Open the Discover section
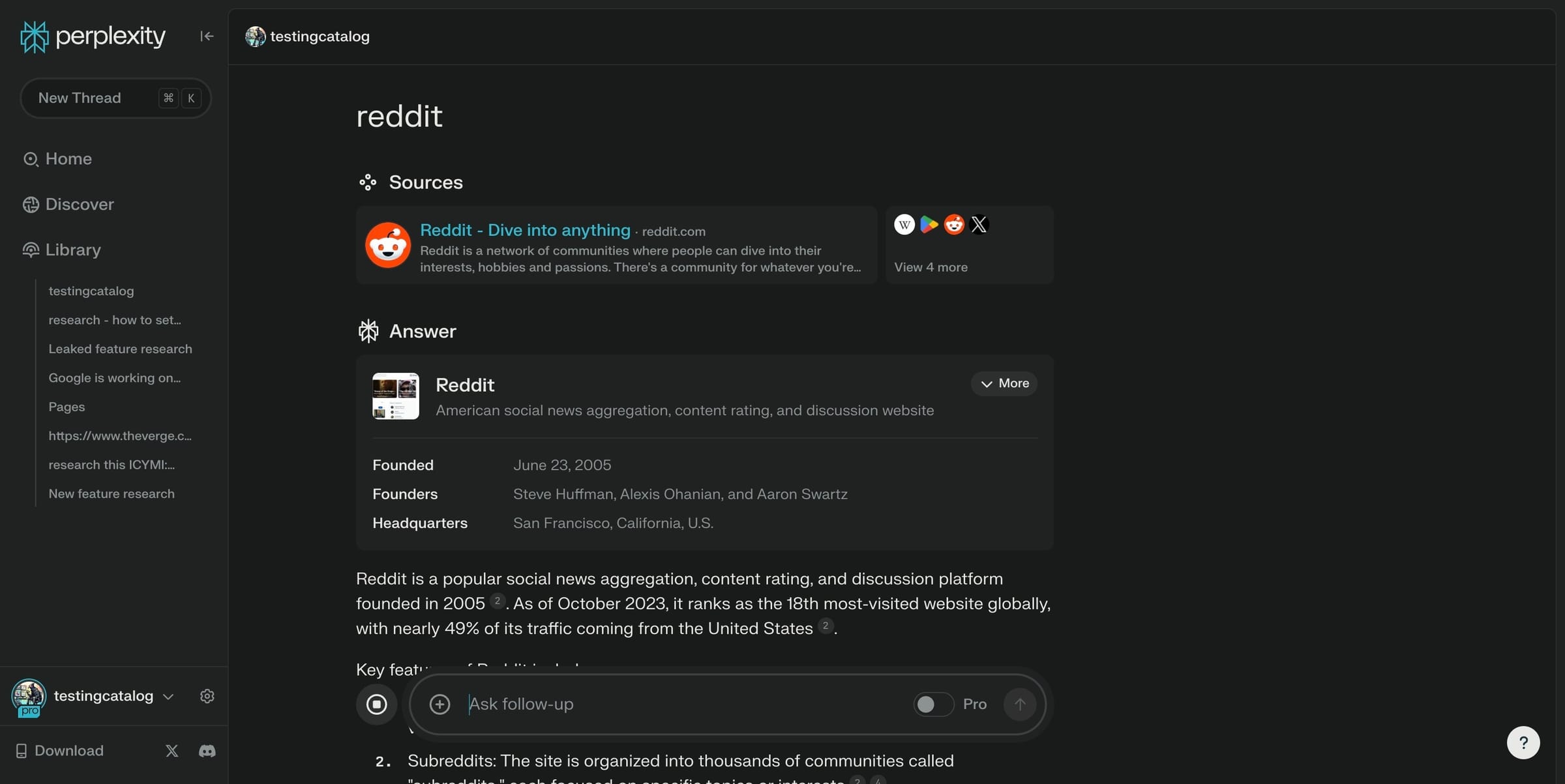This screenshot has width=1565, height=784. pos(80,204)
